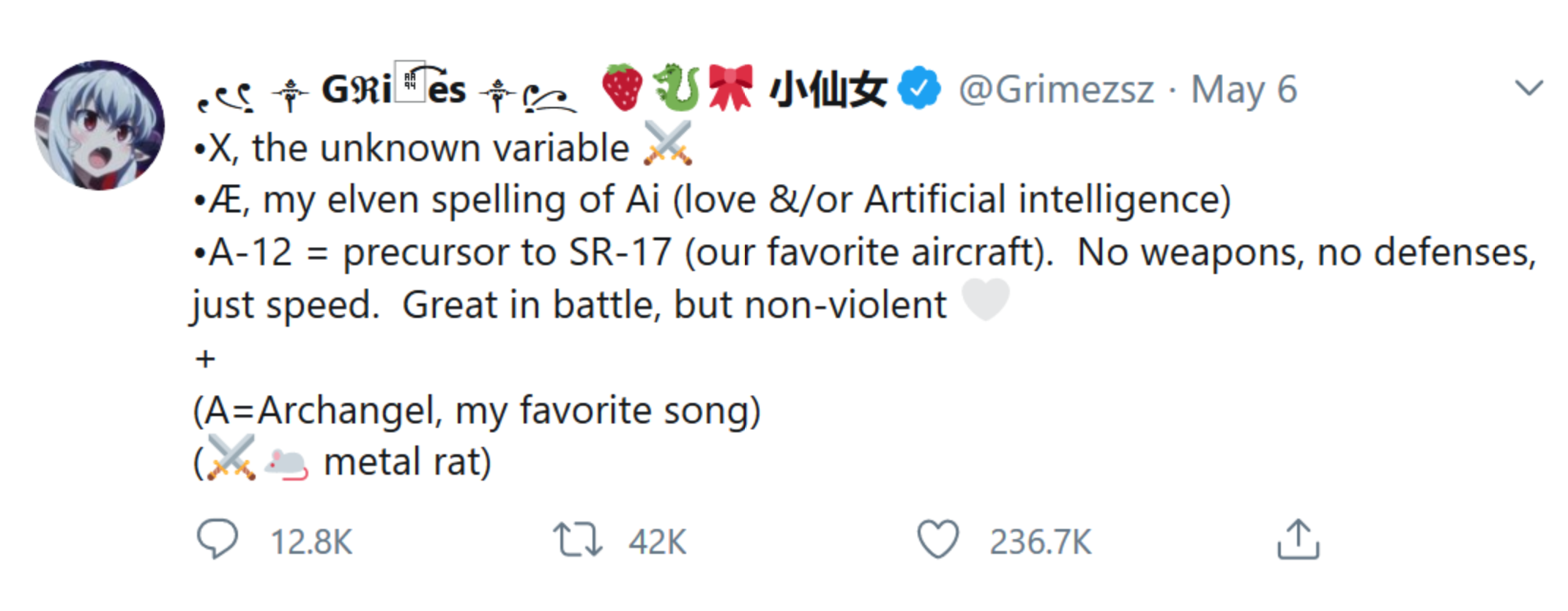
Task: Open the anime avatar profile picture
Action: pos(100,125)
